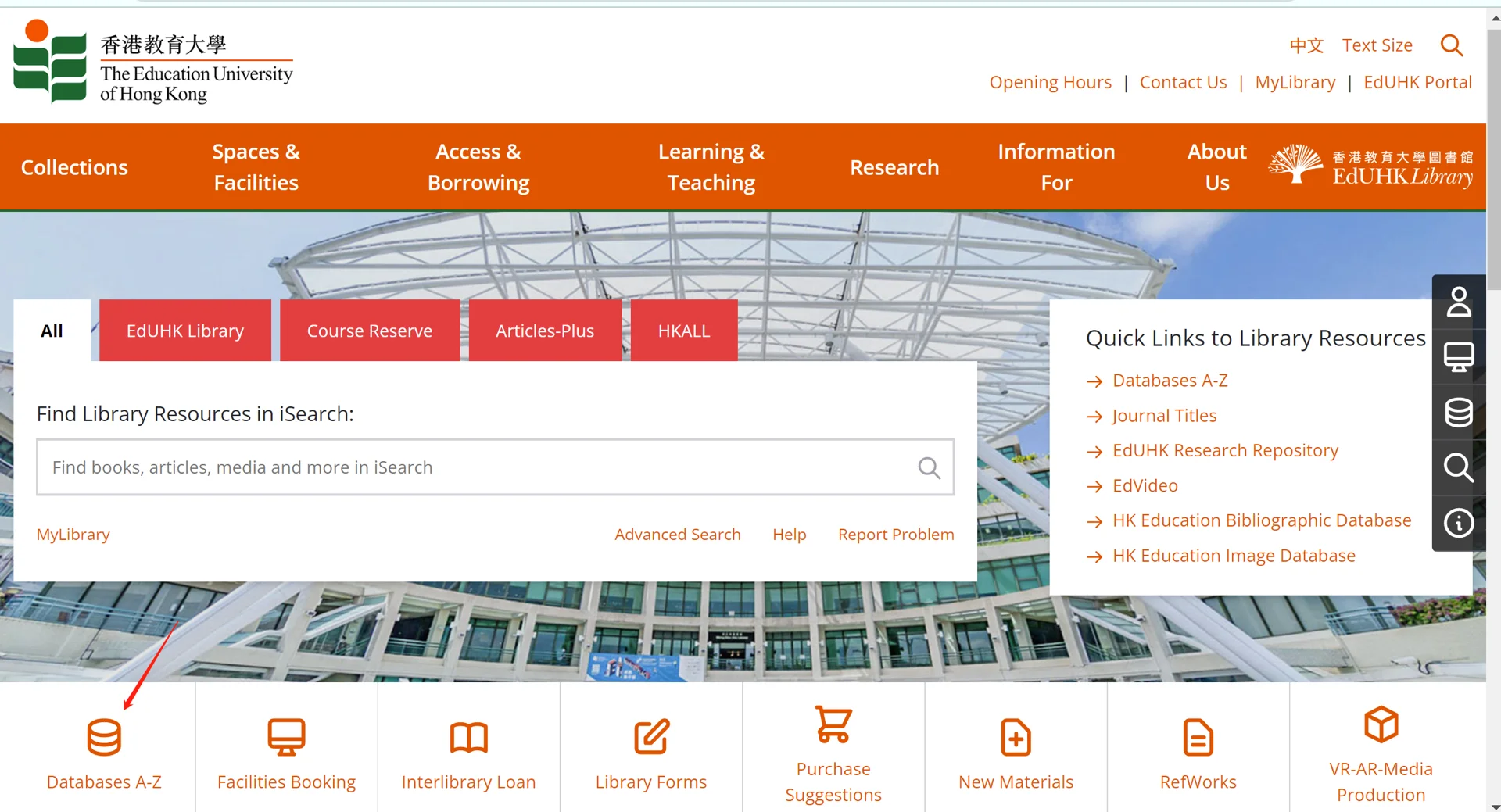Click the information circle icon in side panel
Viewport: 1501px width, 812px height.
pos(1459,523)
